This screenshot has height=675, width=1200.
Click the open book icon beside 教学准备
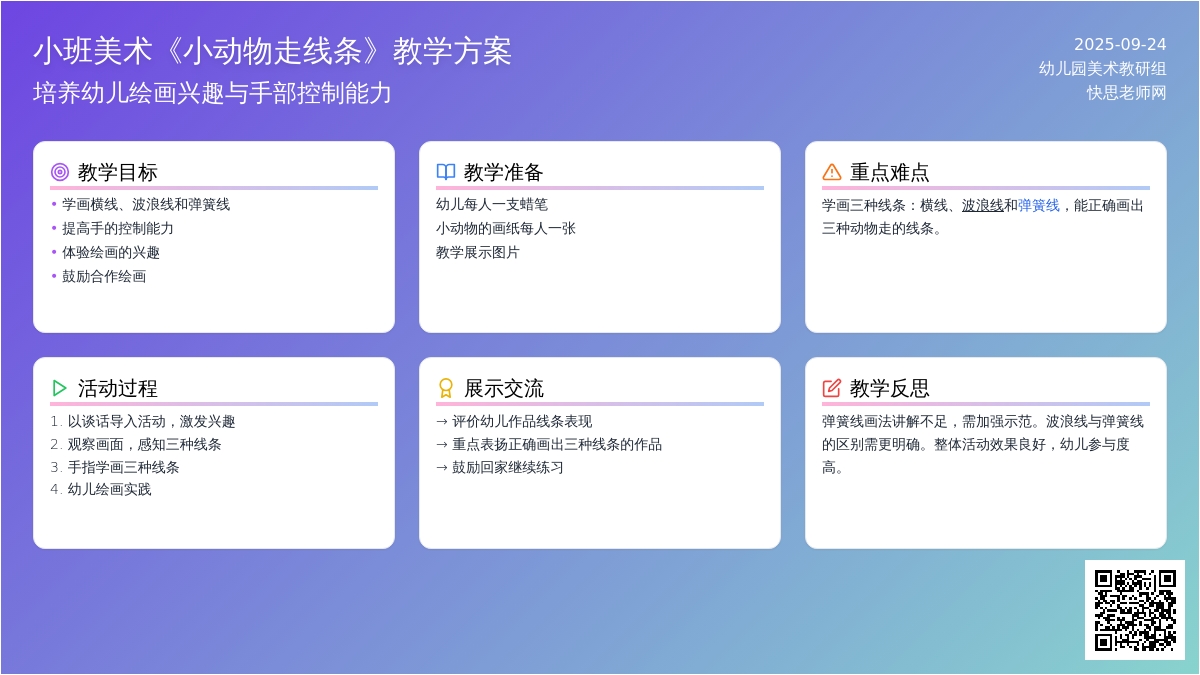446,172
